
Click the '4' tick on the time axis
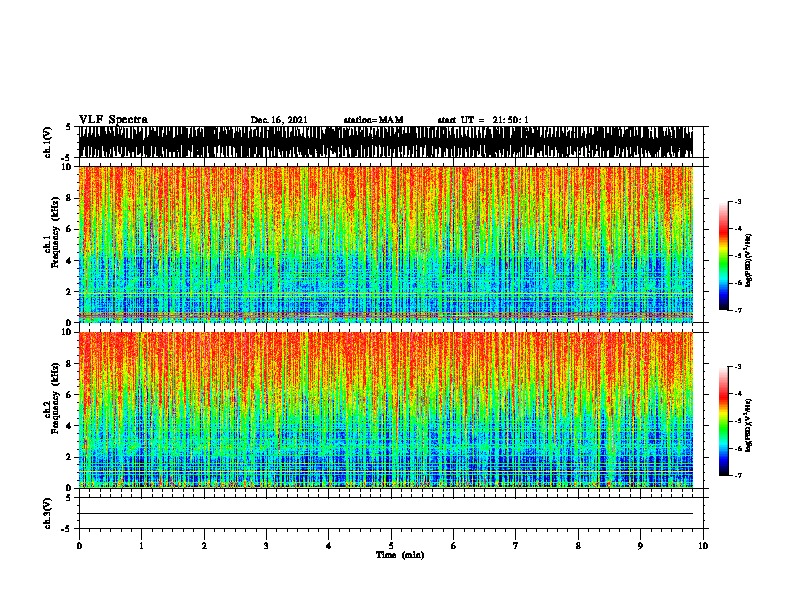[x=329, y=546]
